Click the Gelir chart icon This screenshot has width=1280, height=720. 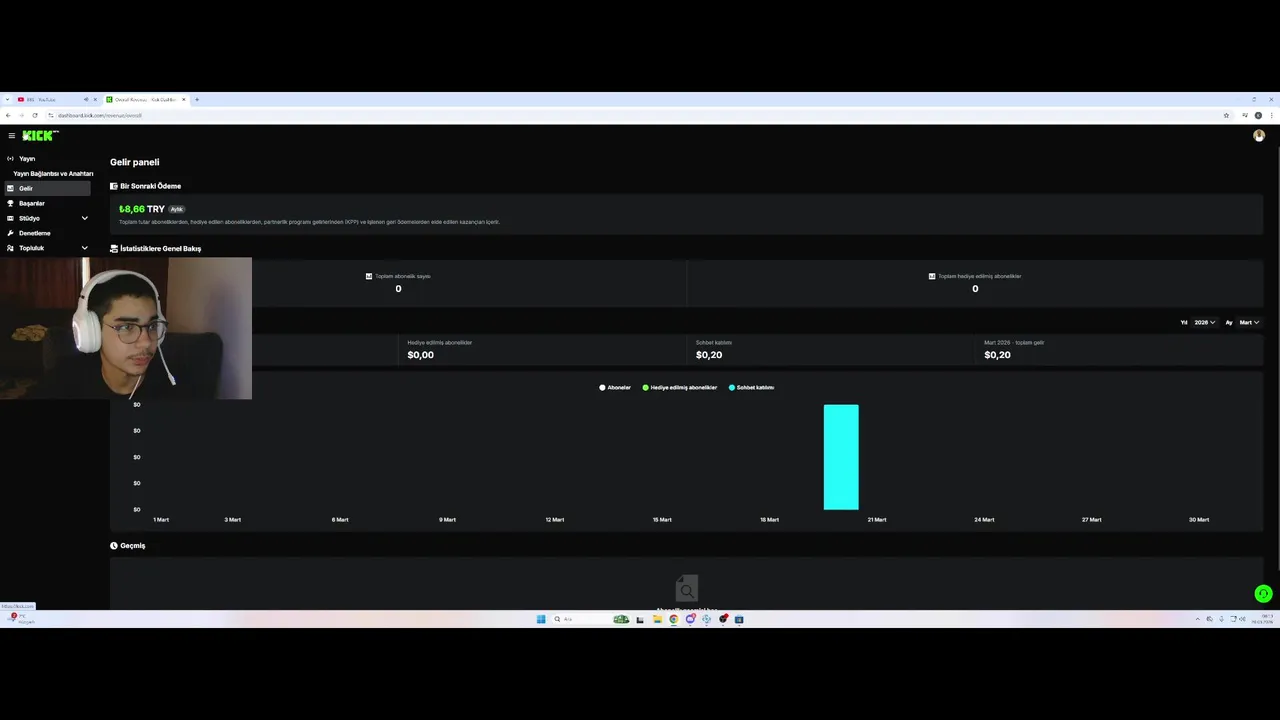(x=10, y=188)
